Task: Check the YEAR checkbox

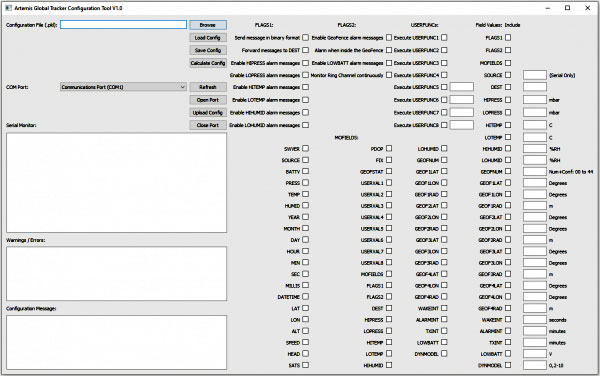Action: tap(305, 217)
